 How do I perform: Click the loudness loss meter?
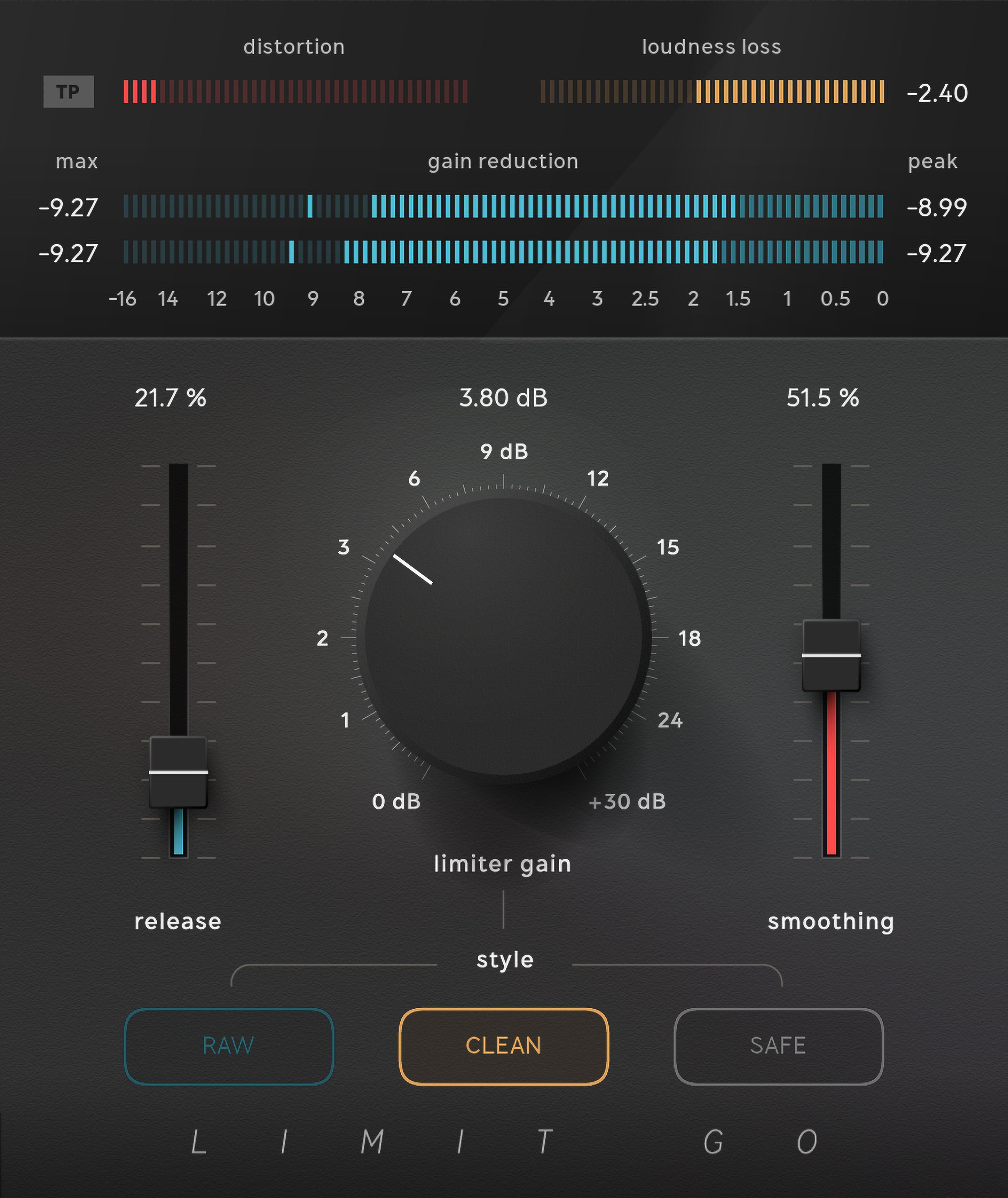pyautogui.click(x=713, y=91)
